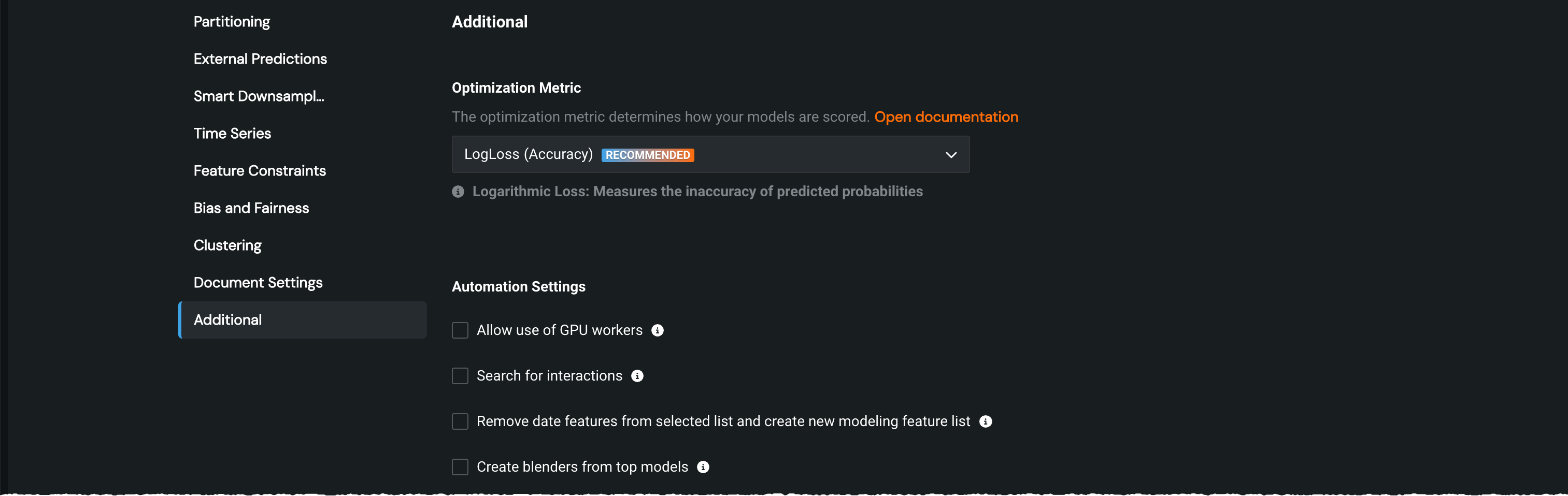Screen dimensions: 1568x496
Task: Click info icon next to Search for interactions
Action: [637, 376]
